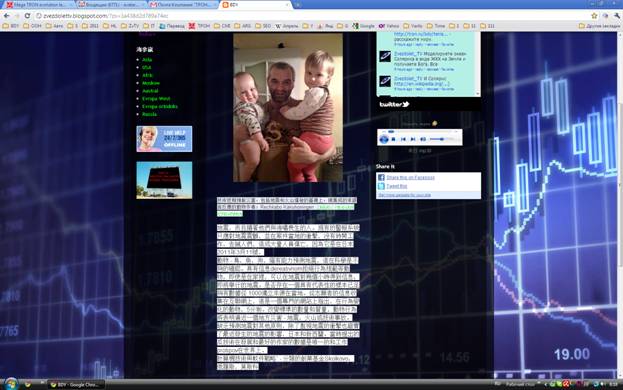
Task: Open the 'Другие закладки' bookmarks folder
Action: (x=600, y=26)
